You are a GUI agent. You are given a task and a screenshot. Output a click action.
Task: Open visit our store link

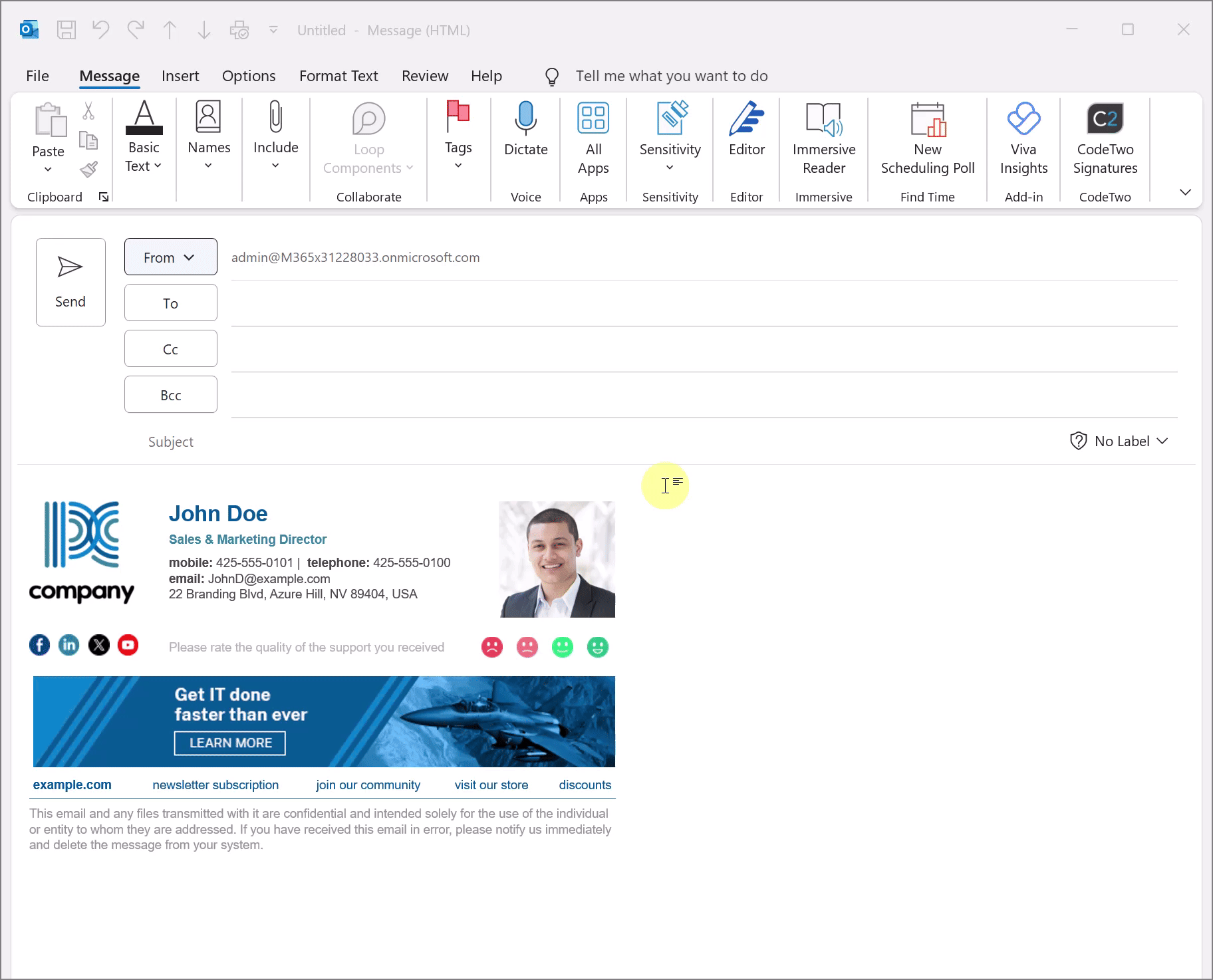coord(491,785)
